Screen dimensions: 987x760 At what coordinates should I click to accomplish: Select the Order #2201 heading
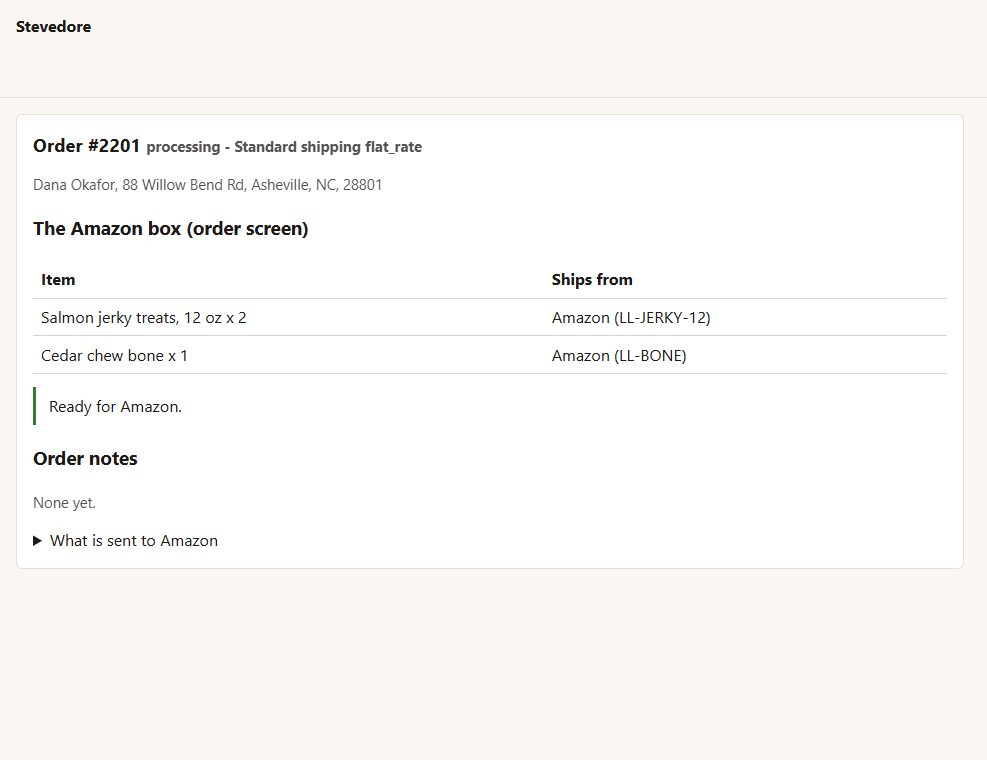point(86,146)
